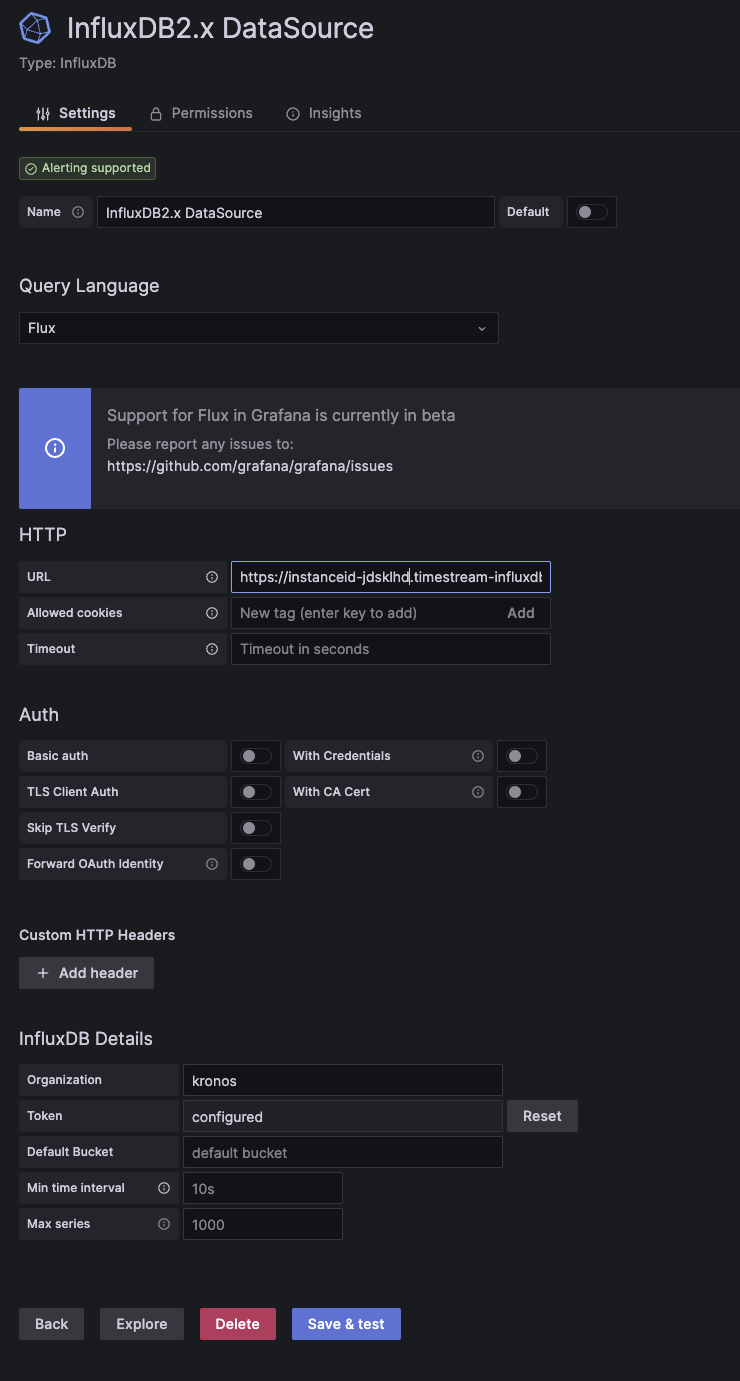Enable the Basic auth toggle

[256, 756]
